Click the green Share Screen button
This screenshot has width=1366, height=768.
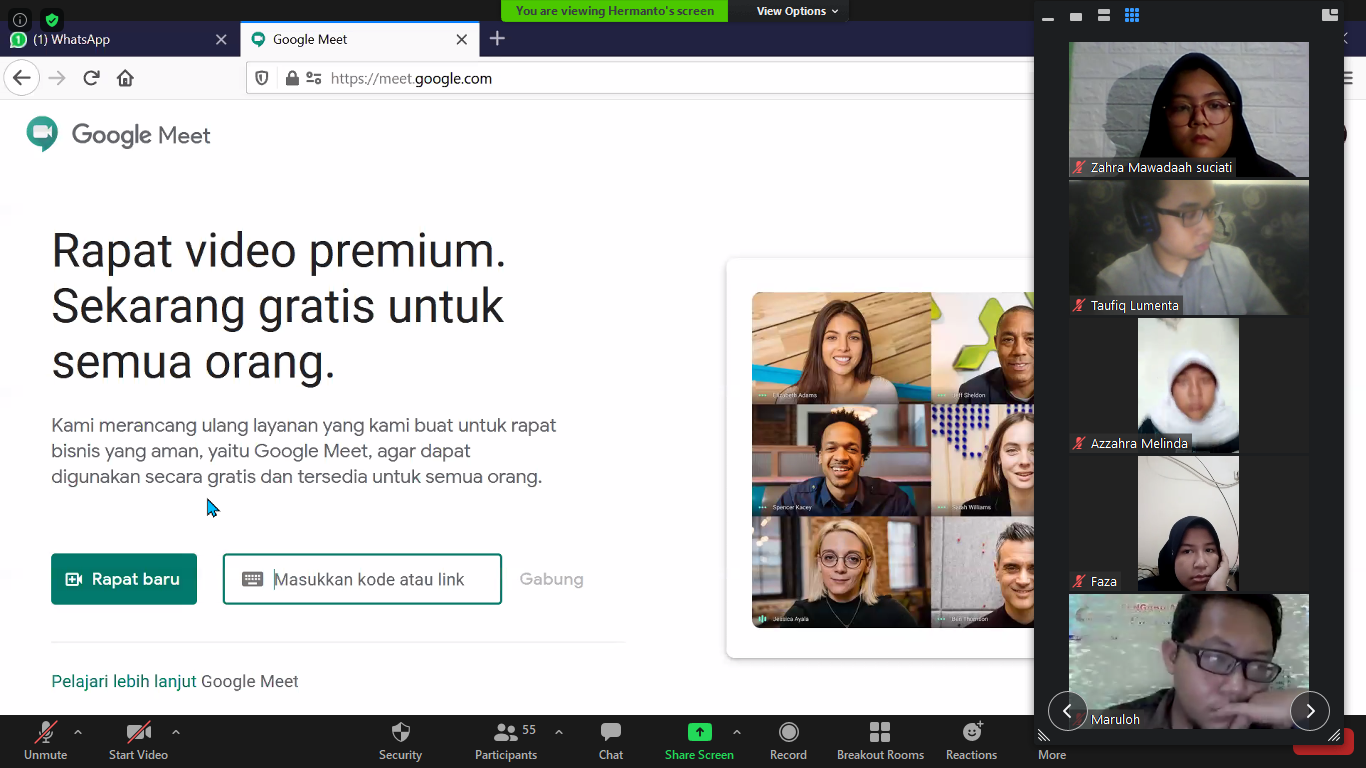(x=699, y=741)
